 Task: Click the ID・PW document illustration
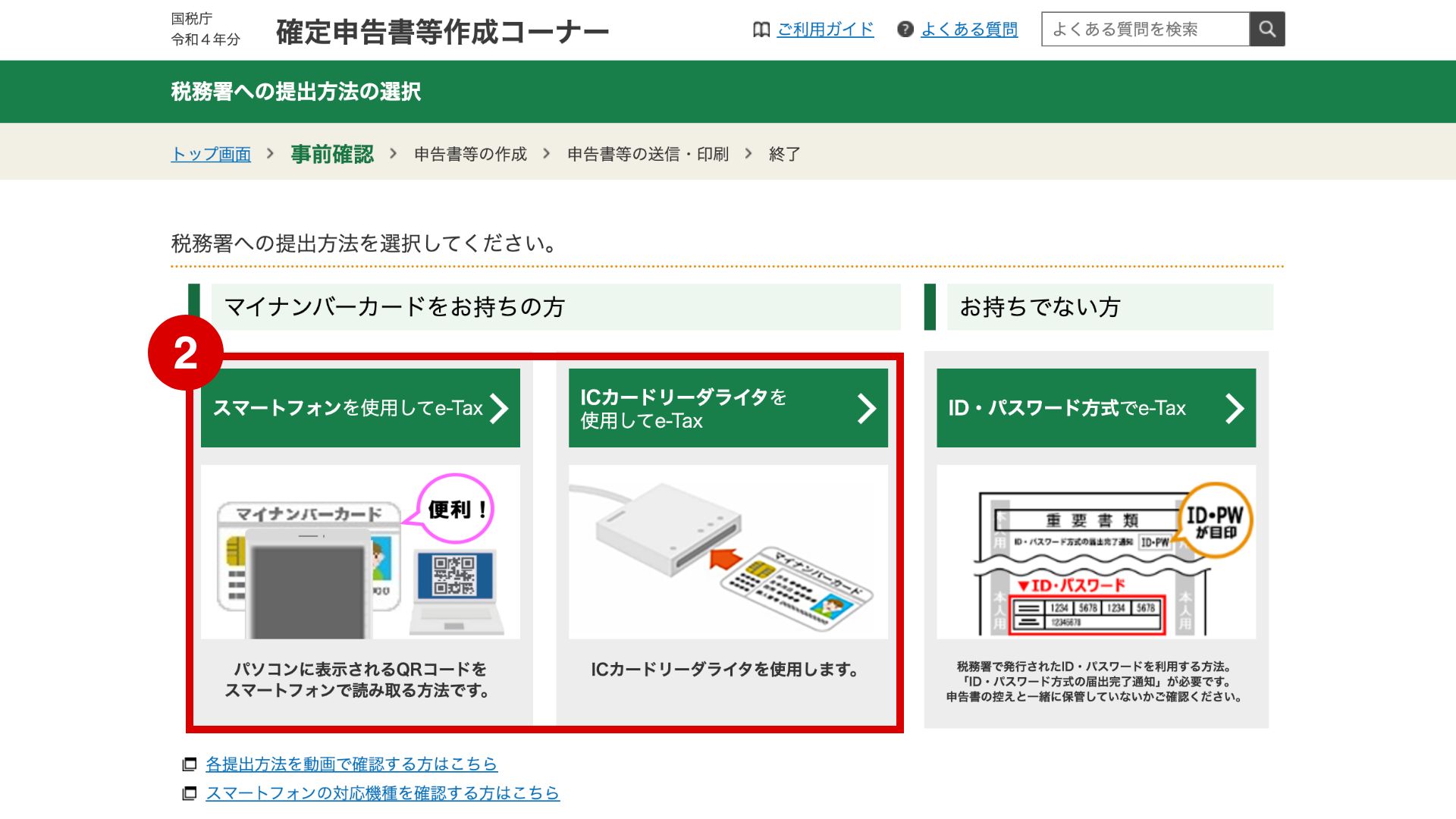1096,552
